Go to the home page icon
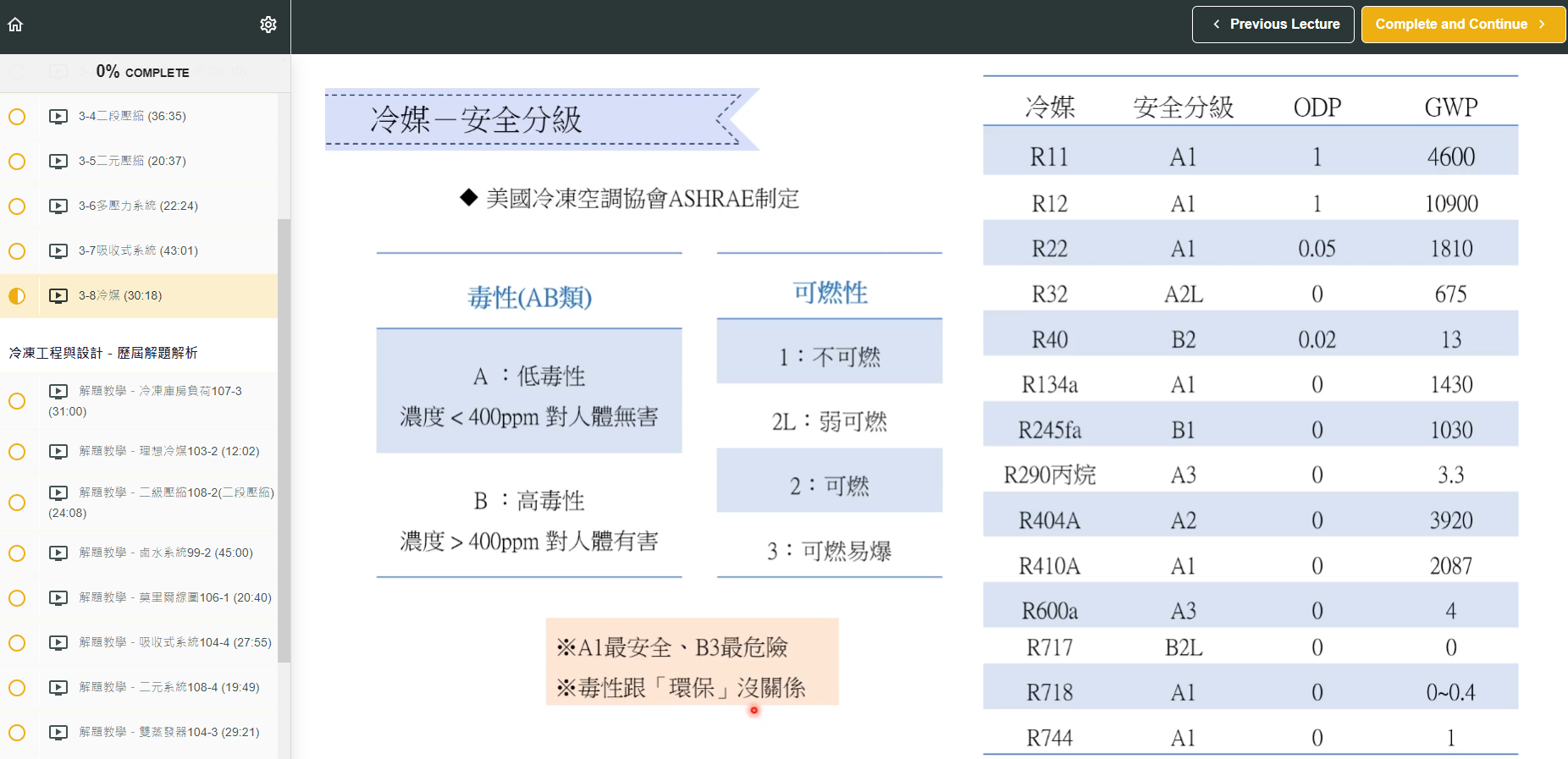Image resolution: width=1568 pixels, height=759 pixels. 15,25
